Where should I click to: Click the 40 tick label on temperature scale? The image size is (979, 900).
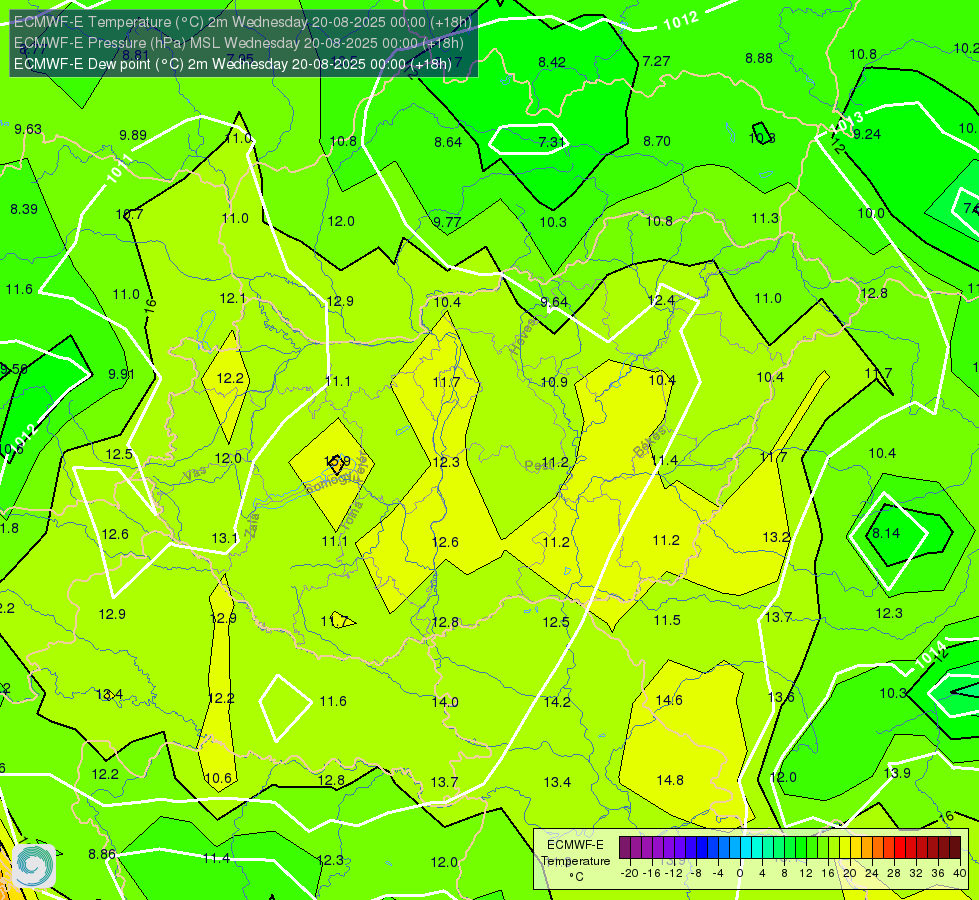[x=960, y=873]
